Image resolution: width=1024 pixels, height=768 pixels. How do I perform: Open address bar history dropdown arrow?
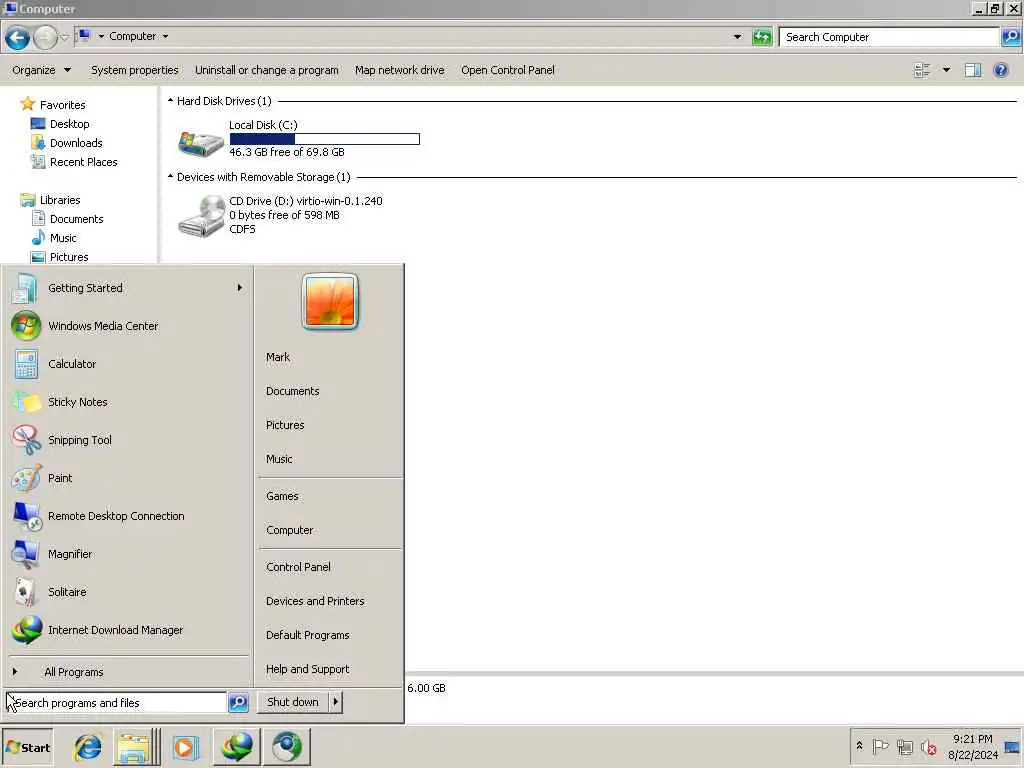pos(737,37)
